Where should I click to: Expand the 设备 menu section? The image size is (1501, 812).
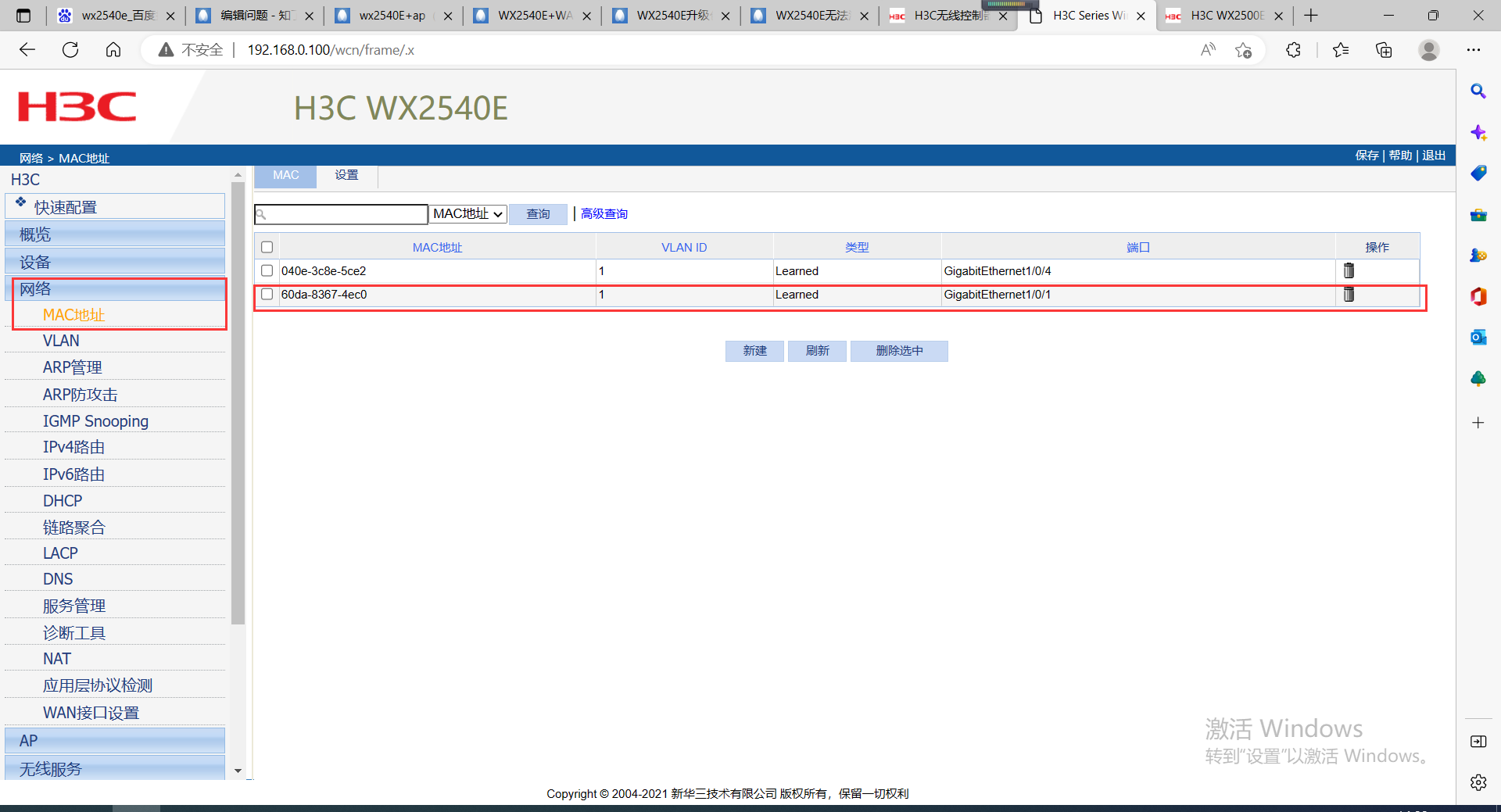point(115,262)
